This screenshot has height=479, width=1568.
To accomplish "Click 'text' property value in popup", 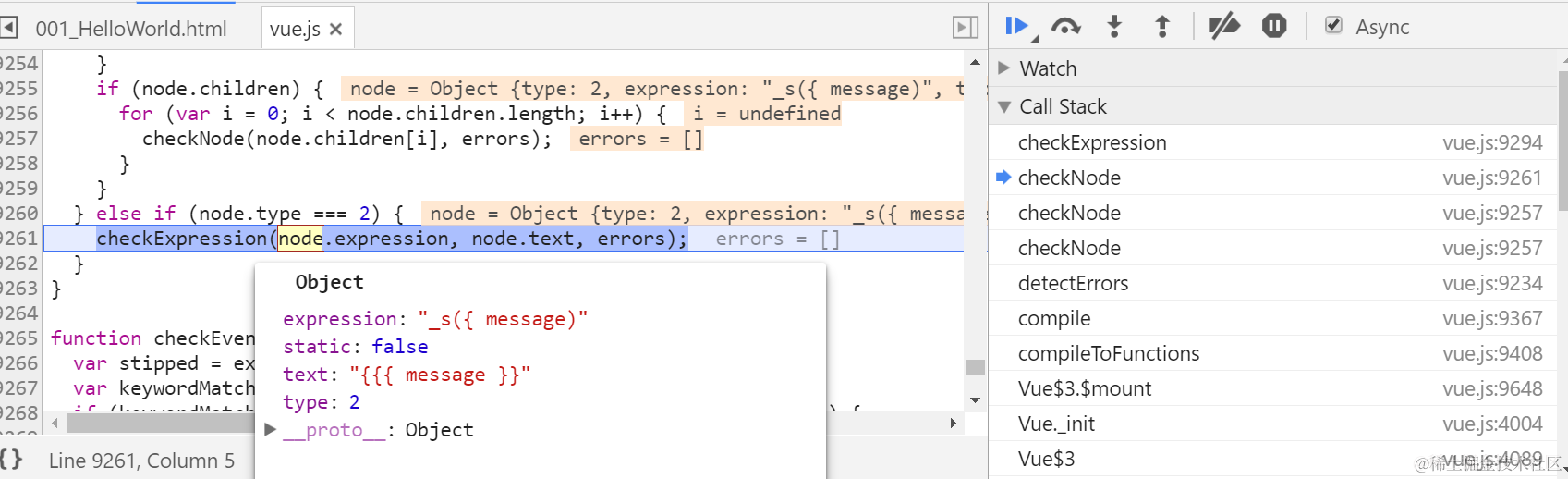I will 440,375.
